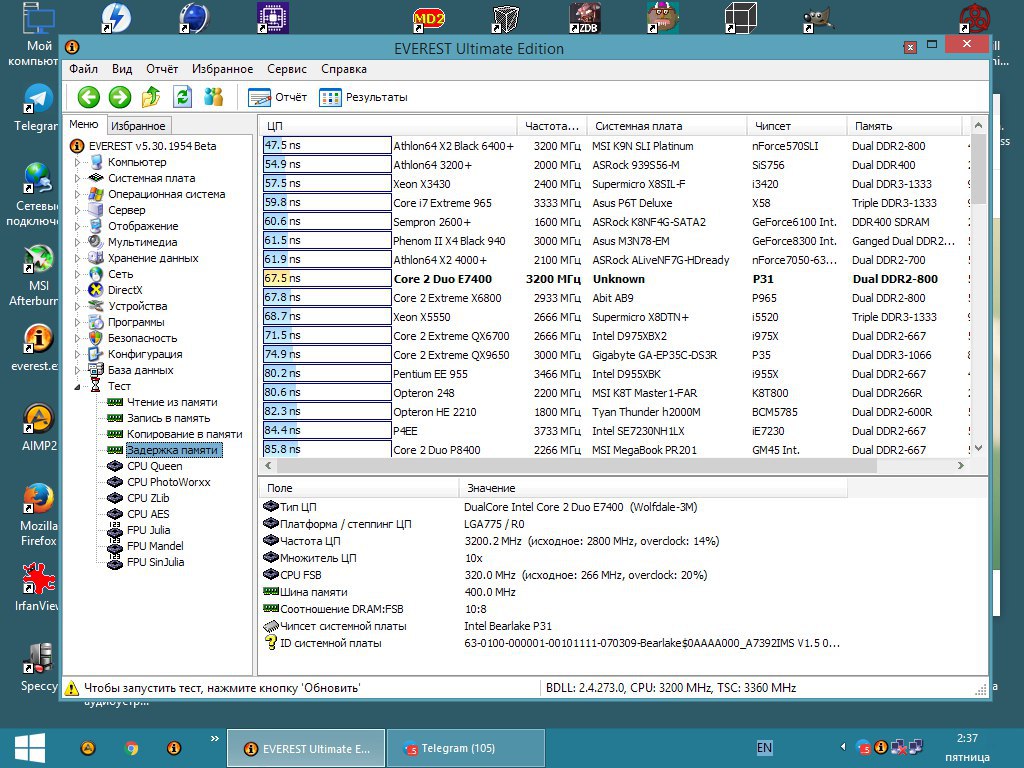Switch to the Избранное sidebar tab
1024x768 pixels.
(x=138, y=125)
